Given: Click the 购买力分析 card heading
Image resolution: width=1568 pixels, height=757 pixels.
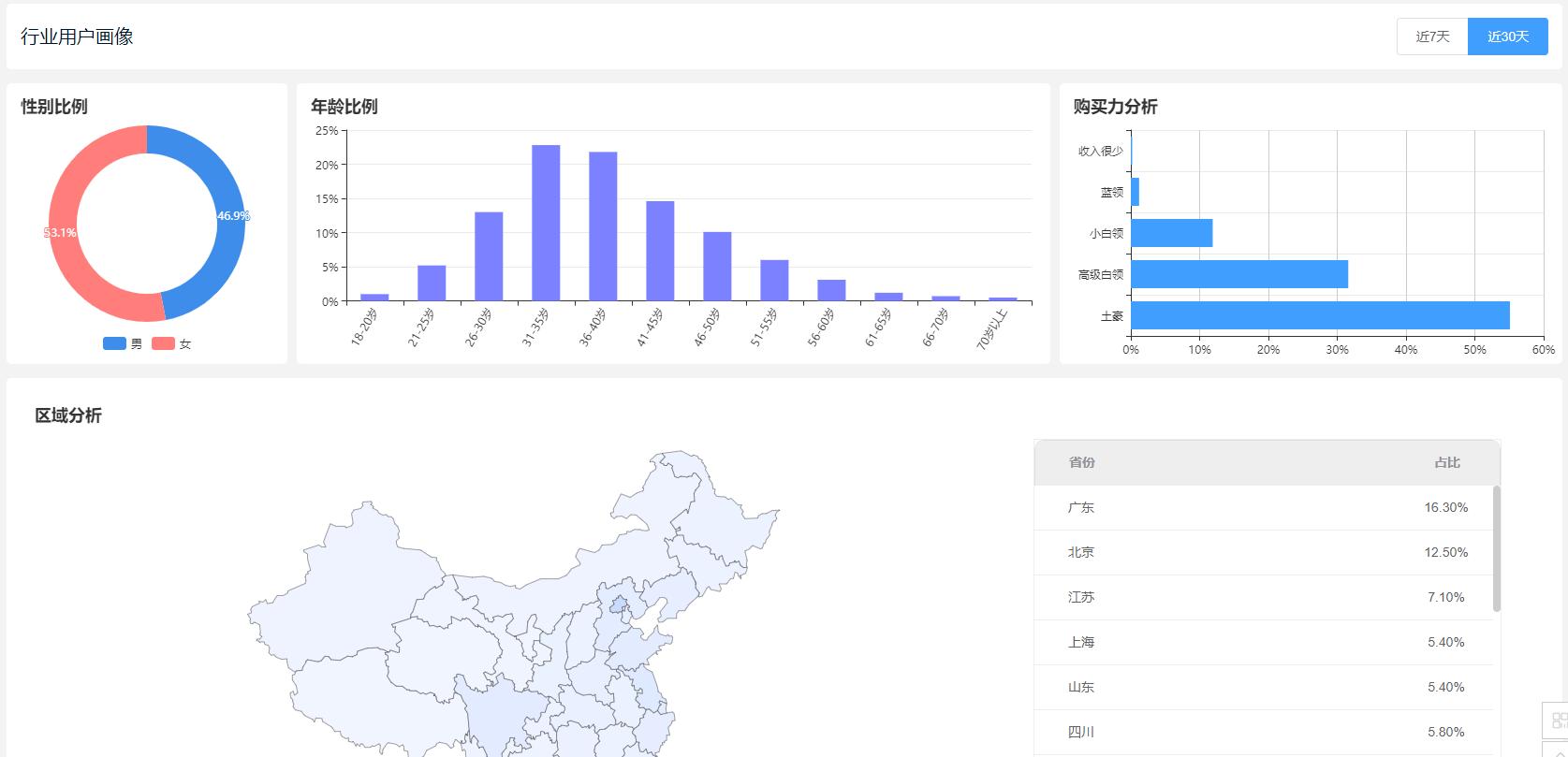Looking at the screenshot, I should (x=1116, y=107).
